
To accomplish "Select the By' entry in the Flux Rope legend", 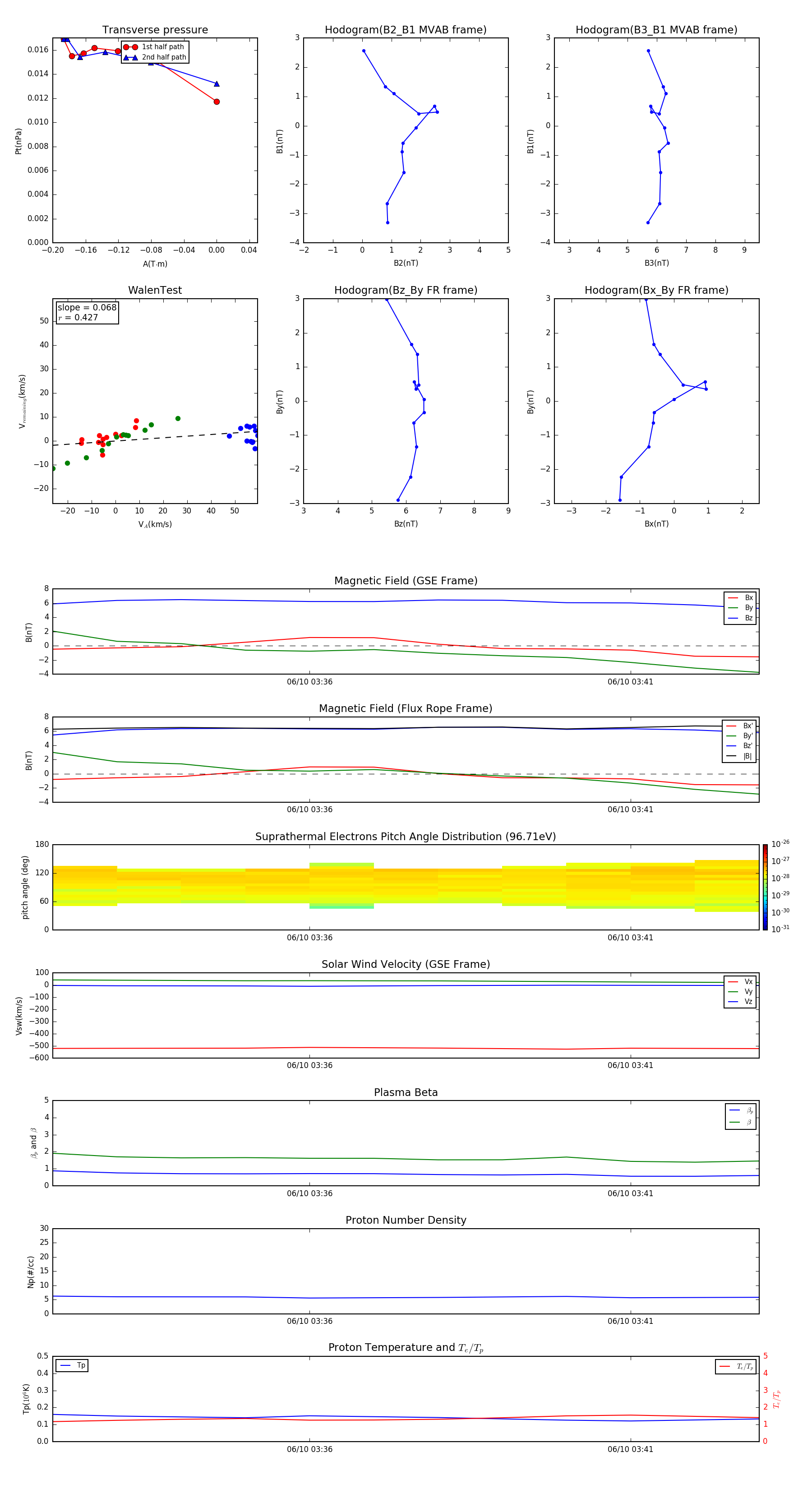I will point(739,736).
